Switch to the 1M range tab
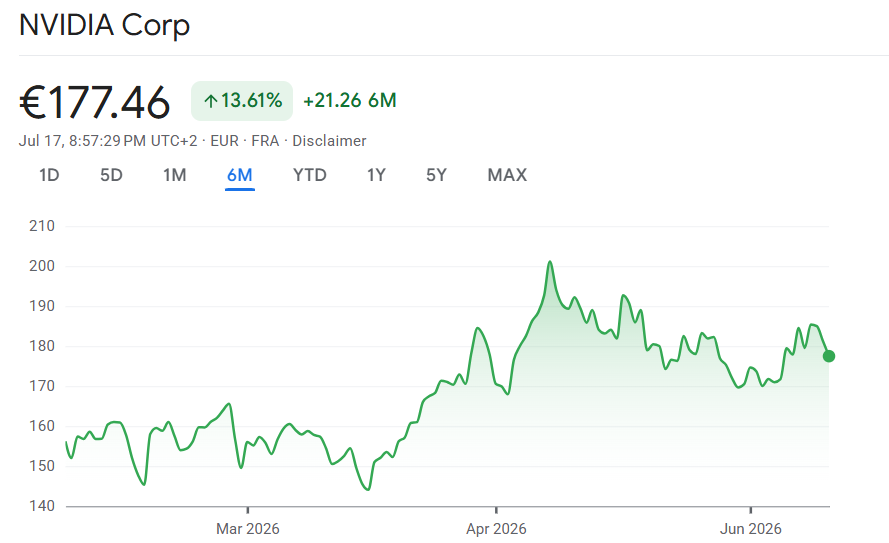This screenshot has width=889, height=543. click(175, 175)
